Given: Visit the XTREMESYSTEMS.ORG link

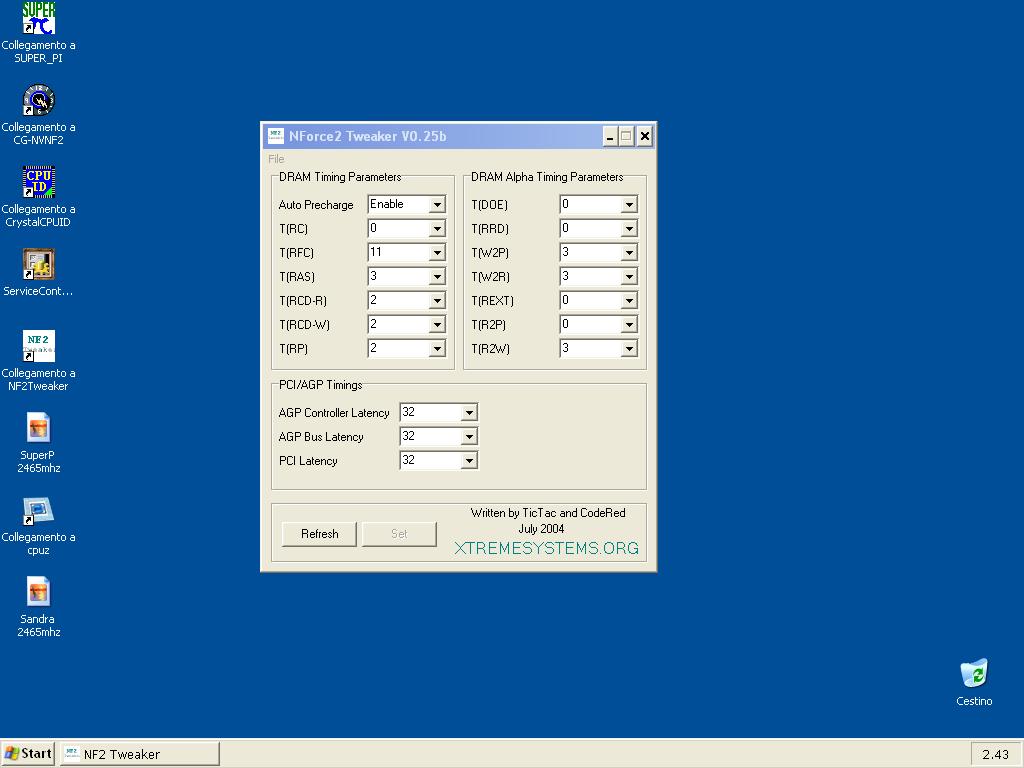Looking at the screenshot, I should pyautogui.click(x=547, y=549).
